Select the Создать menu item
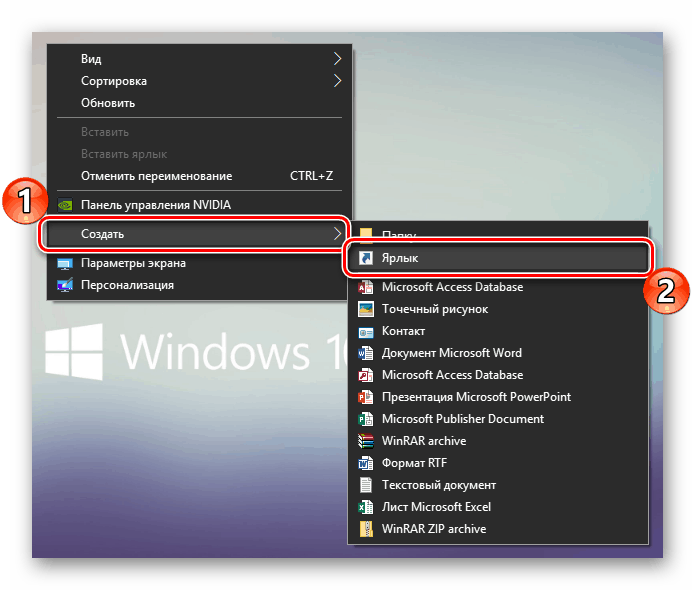695x590 pixels. pyautogui.click(x=195, y=234)
